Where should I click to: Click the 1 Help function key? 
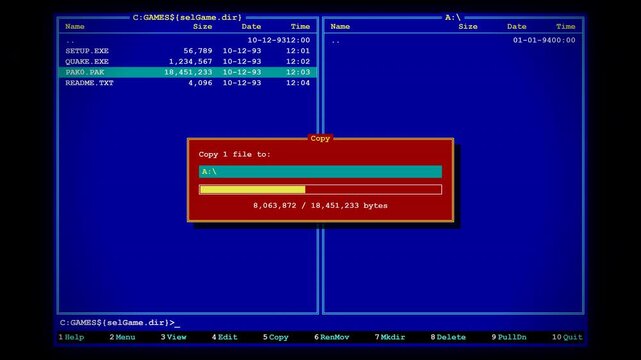point(71,337)
